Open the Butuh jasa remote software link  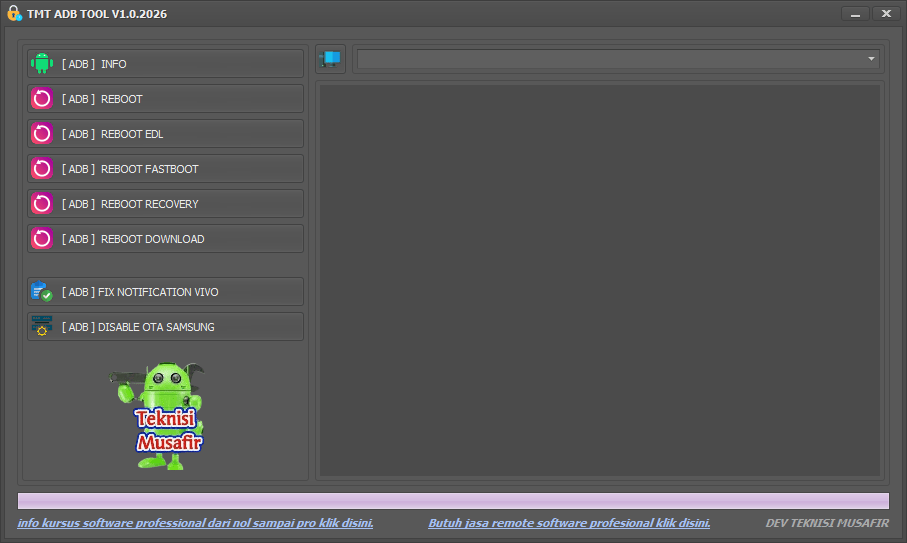point(569,523)
